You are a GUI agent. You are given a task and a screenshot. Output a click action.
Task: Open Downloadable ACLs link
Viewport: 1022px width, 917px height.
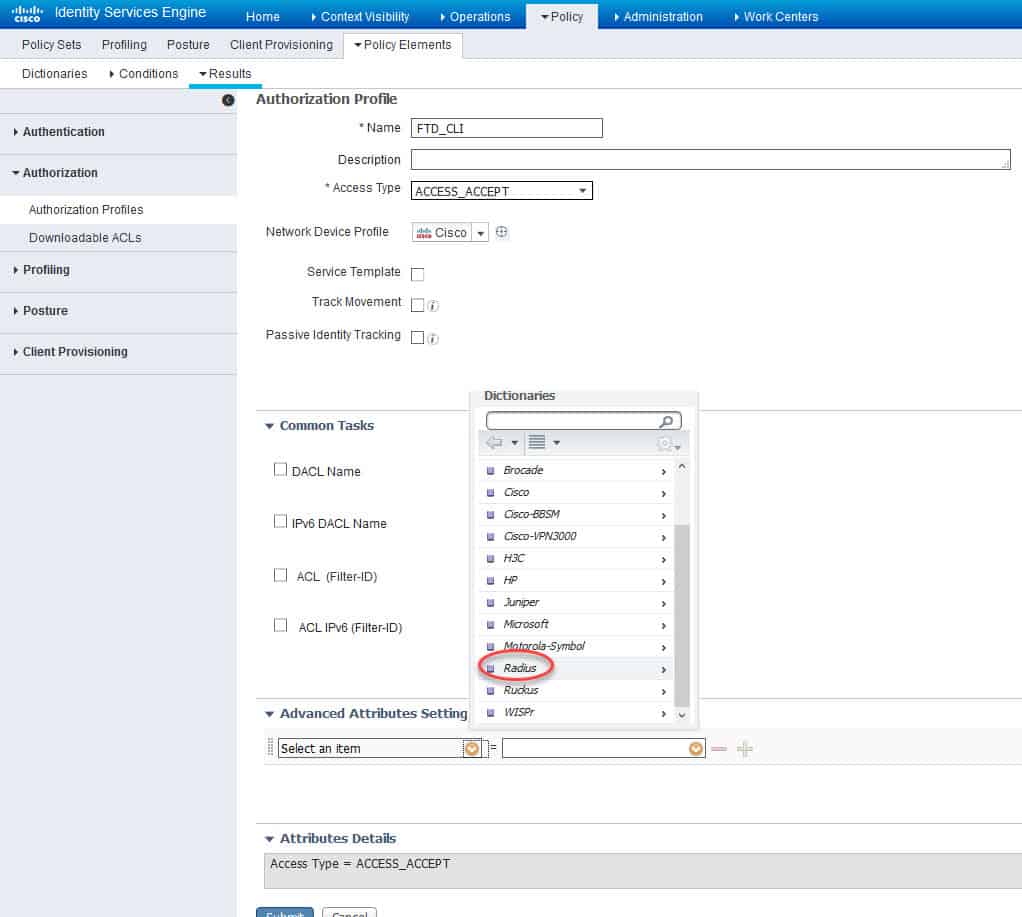[x=85, y=238]
